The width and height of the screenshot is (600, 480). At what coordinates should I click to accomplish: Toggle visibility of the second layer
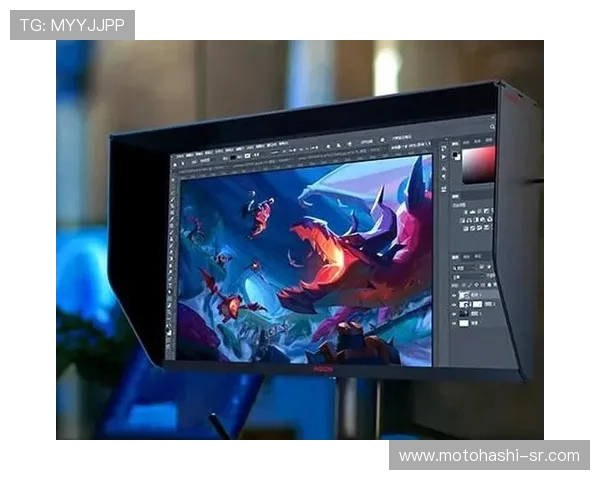(x=455, y=303)
